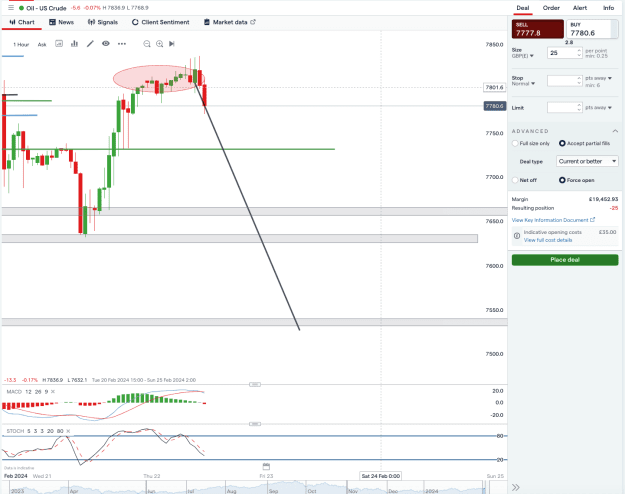Viewport: 625px width, 494px height.
Task: Click the SELL 7777.8 button
Action: pyautogui.click(x=538, y=29)
